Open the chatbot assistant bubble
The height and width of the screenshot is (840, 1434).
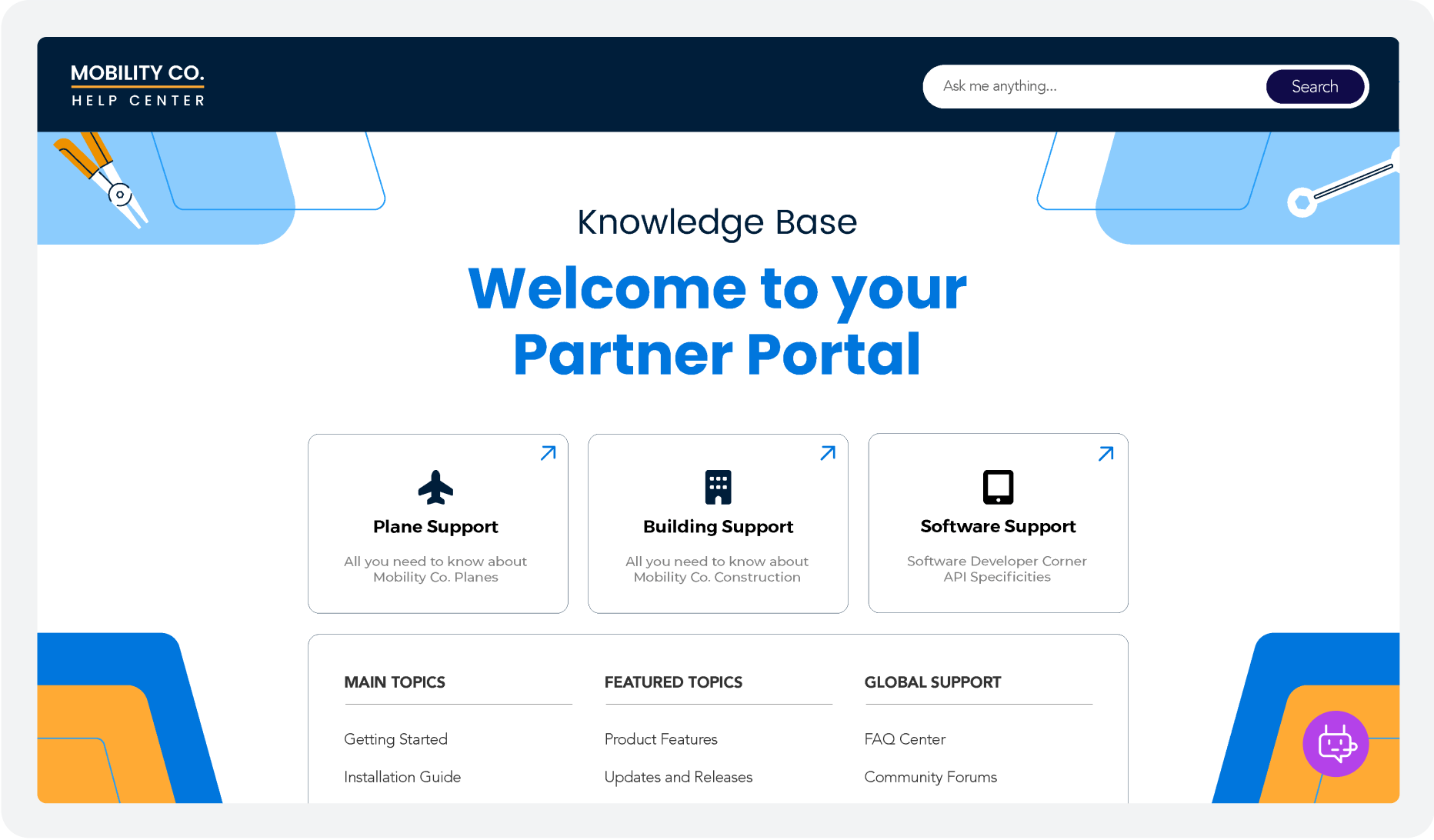[1335, 744]
